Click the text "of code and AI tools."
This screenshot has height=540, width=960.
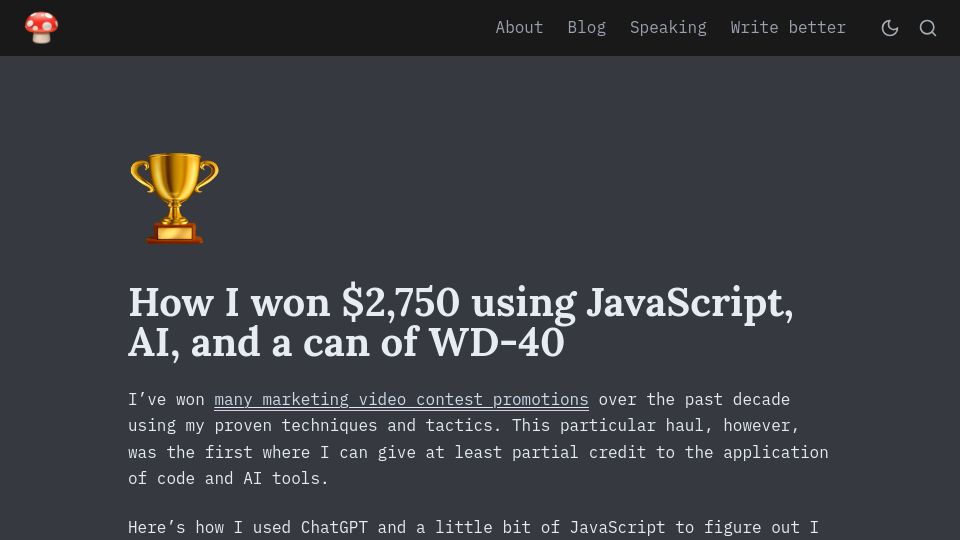click(x=228, y=478)
